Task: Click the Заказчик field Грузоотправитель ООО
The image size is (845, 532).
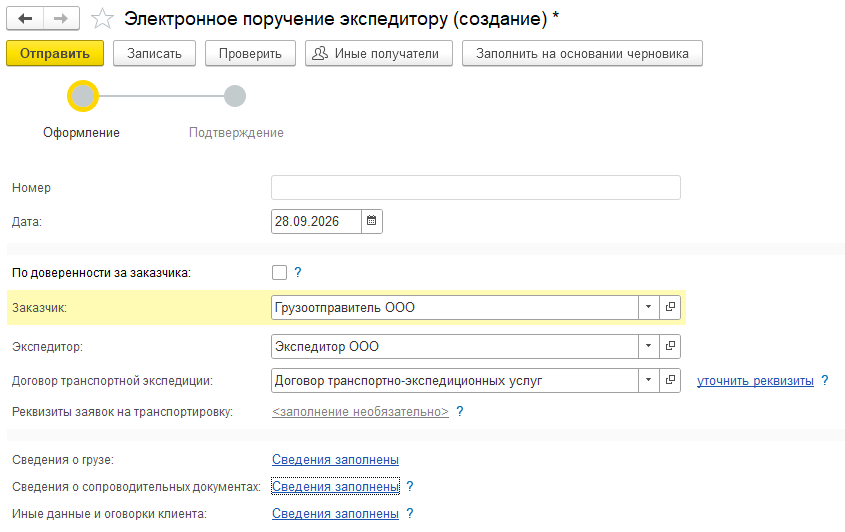Action: (455, 307)
